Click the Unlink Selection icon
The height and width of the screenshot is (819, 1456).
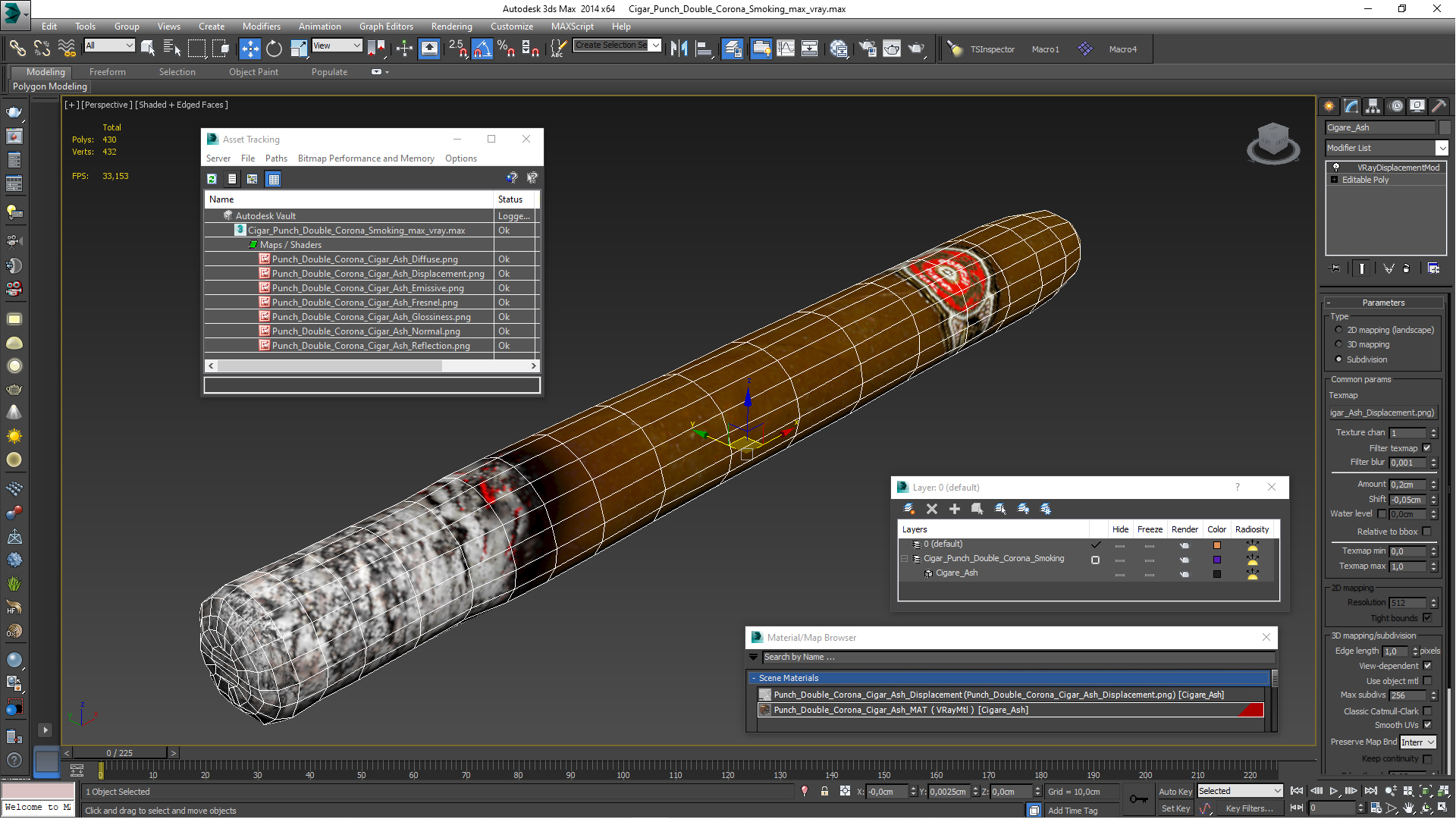(42, 49)
